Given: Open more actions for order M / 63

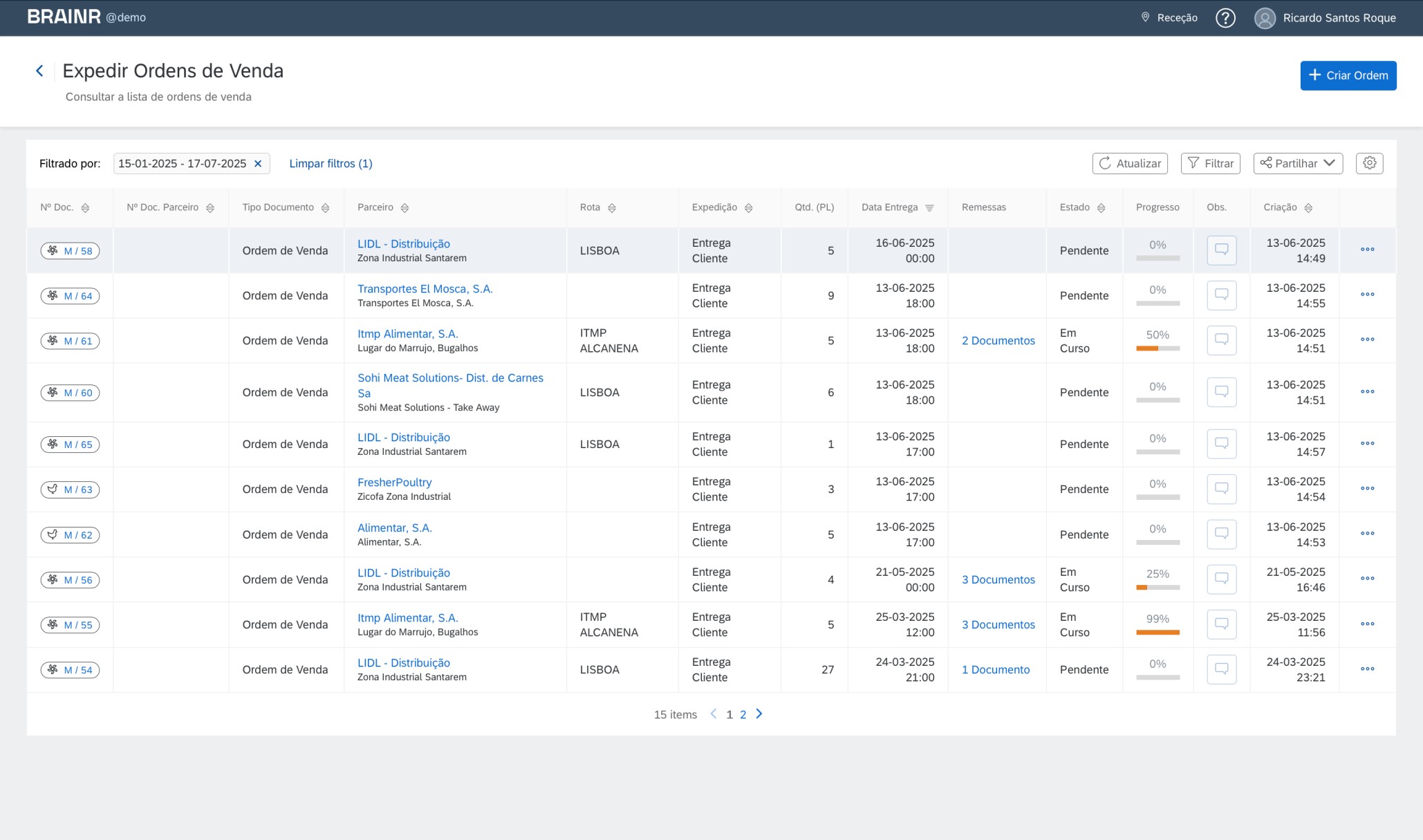Looking at the screenshot, I should click(1367, 488).
